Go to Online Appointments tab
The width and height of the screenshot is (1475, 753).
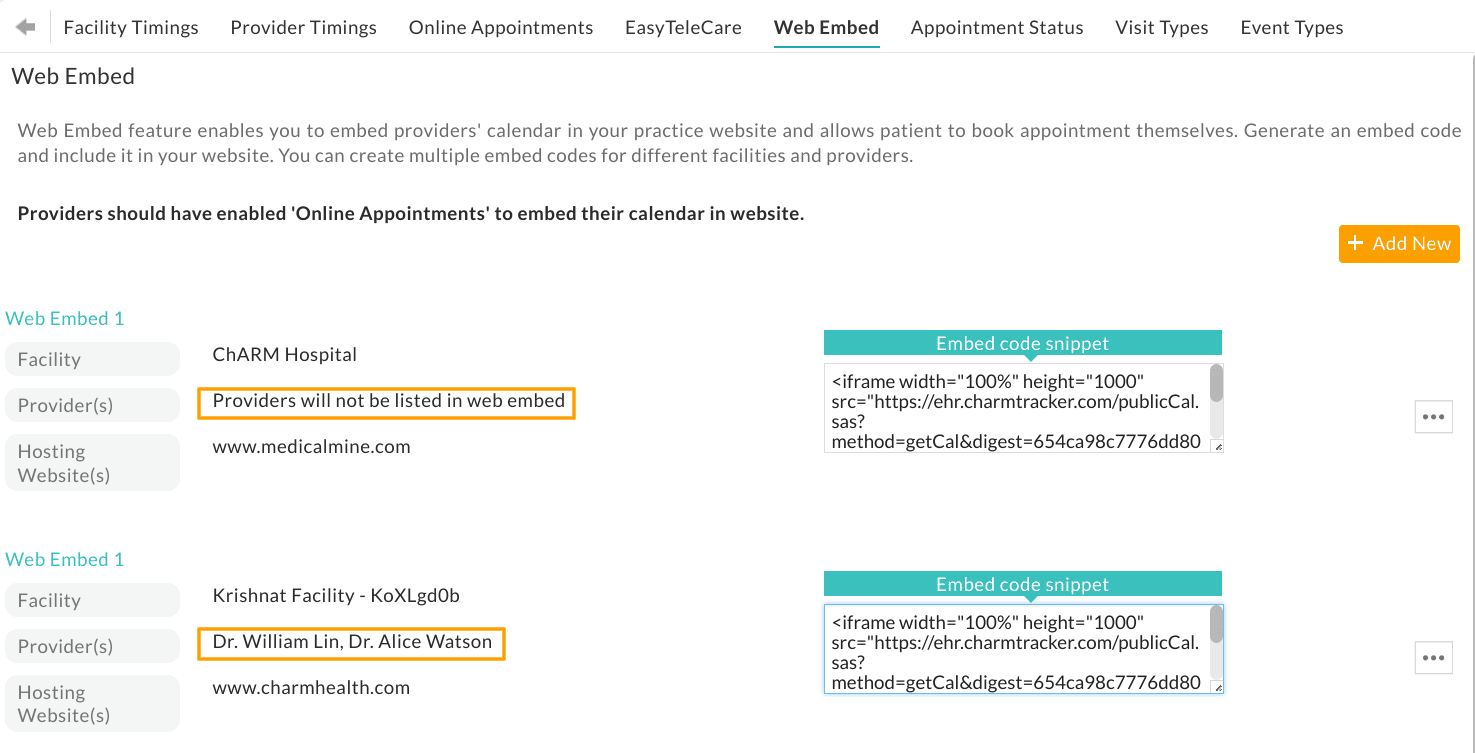coord(501,28)
